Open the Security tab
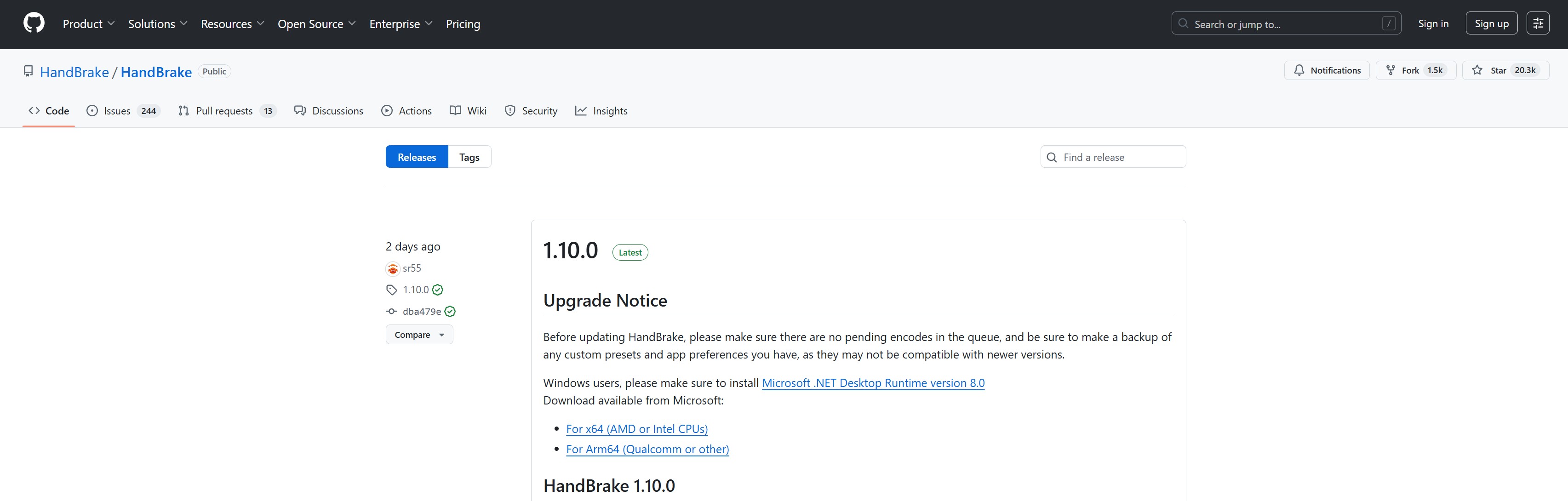The image size is (1568, 501). [x=531, y=111]
